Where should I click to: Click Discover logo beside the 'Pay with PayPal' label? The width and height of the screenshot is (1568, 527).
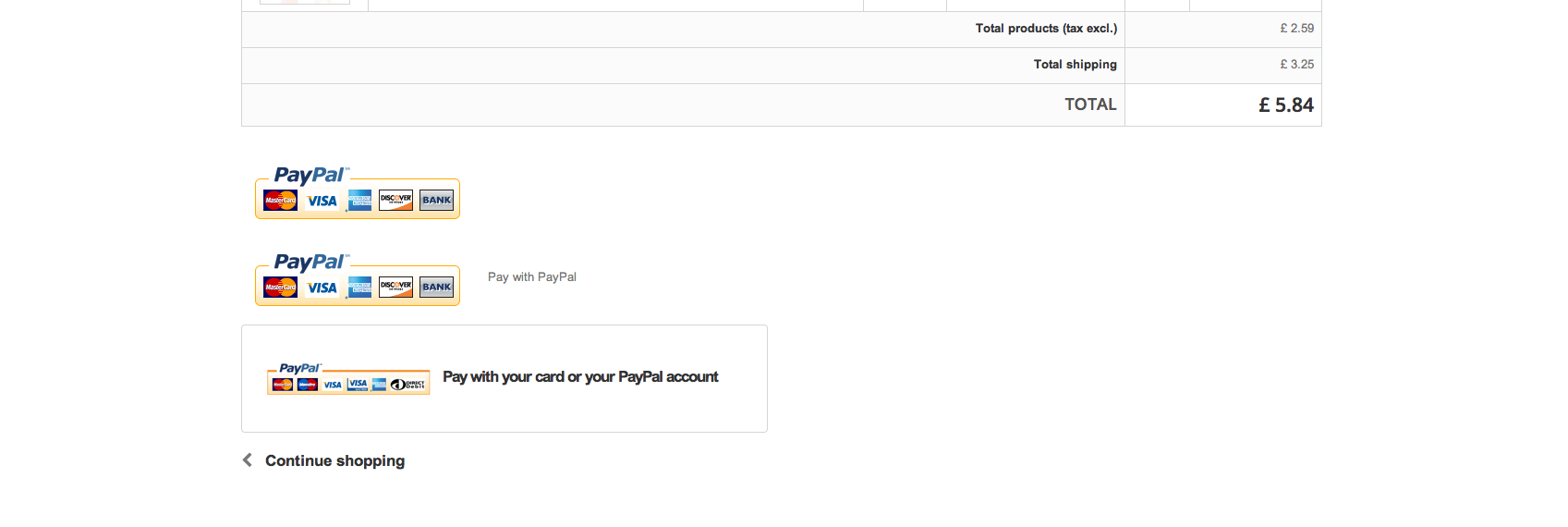tap(395, 287)
